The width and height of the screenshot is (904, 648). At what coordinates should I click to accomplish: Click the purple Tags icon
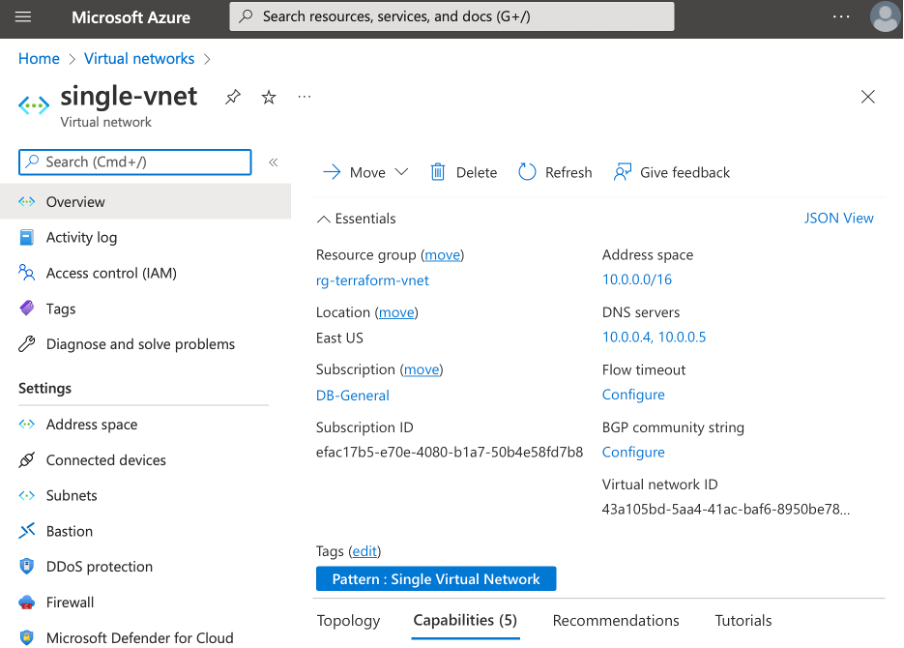(27, 308)
